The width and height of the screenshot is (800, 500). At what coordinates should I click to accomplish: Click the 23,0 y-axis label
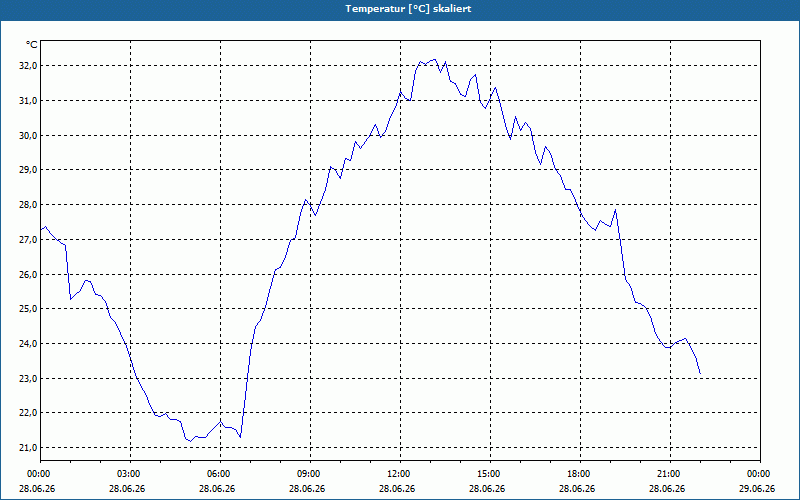[29, 379]
